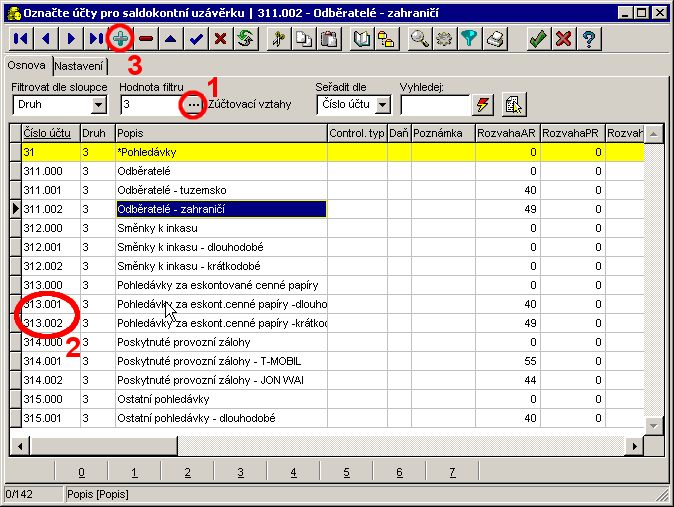This screenshot has width=674, height=507.
Task: Click the blue question mark help icon
Action: click(589, 38)
